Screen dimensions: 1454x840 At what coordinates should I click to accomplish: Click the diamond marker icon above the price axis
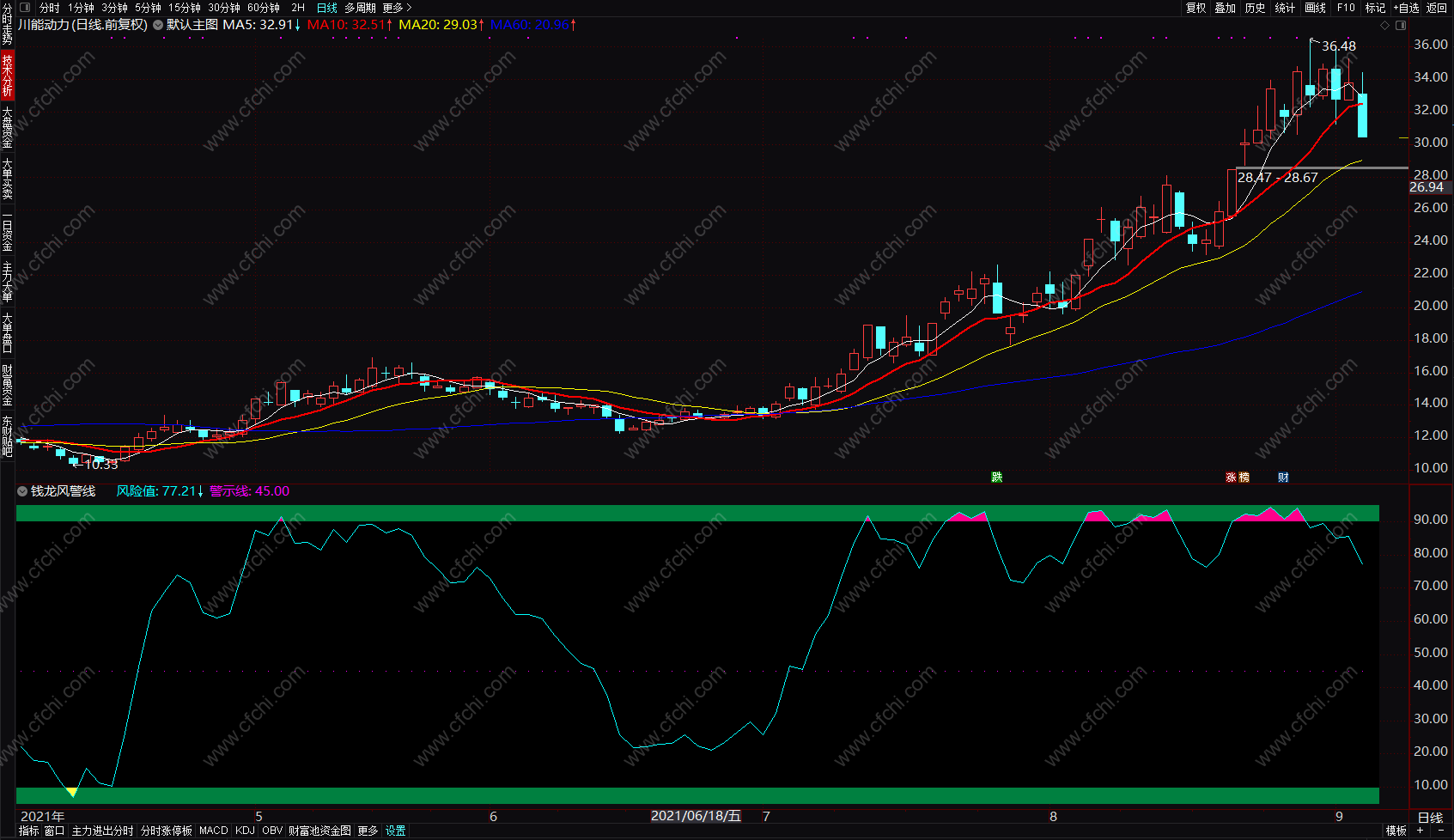[1384, 26]
